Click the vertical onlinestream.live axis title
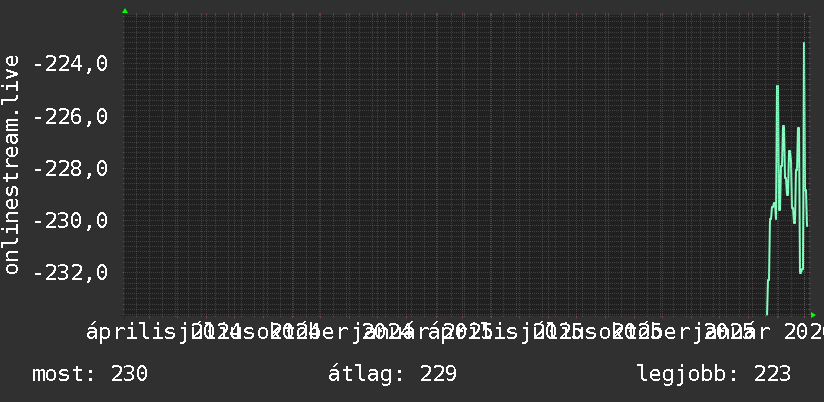The height and width of the screenshot is (402, 824). tap(11, 164)
